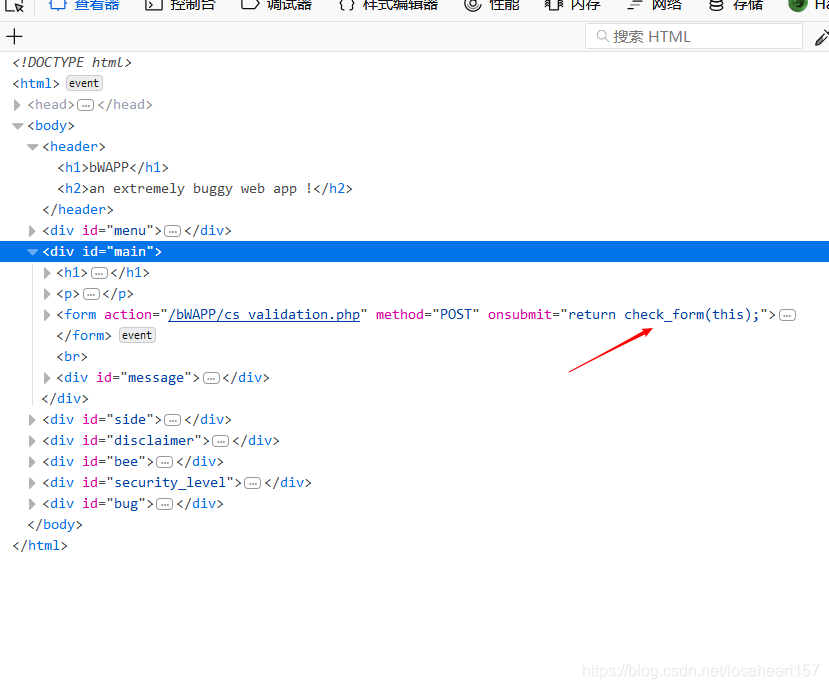Focus the 搜索 HTML search field
Screen dimensions: 829x689
pos(694,36)
